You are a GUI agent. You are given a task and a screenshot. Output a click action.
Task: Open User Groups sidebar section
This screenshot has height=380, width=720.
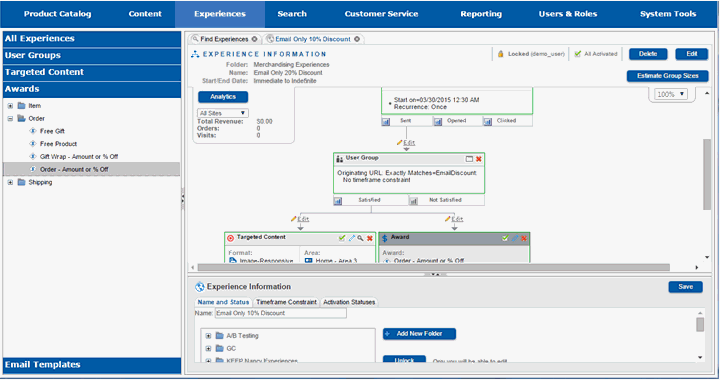92,56
